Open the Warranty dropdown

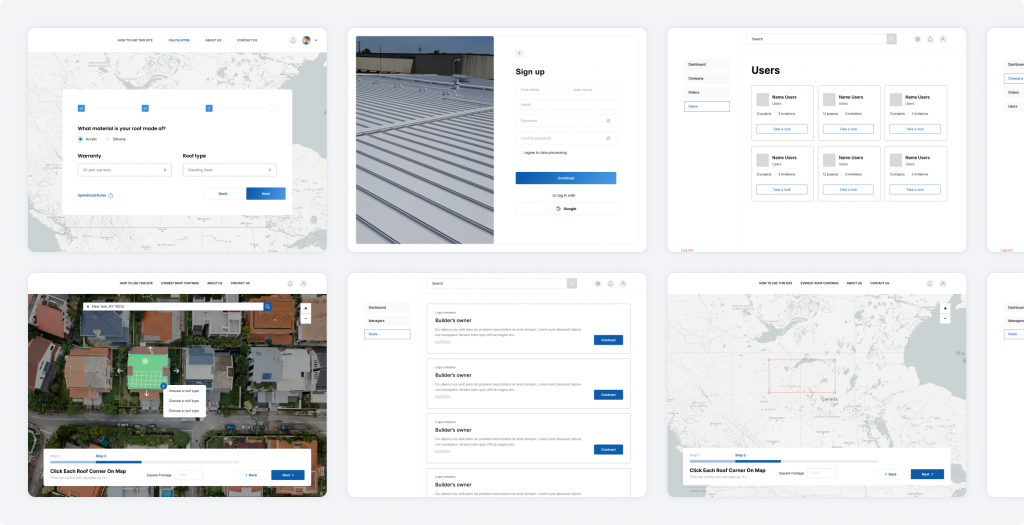tap(125, 170)
